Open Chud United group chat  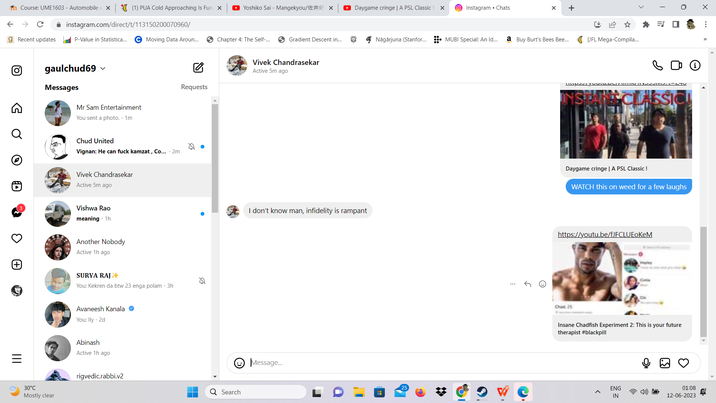coord(122,147)
